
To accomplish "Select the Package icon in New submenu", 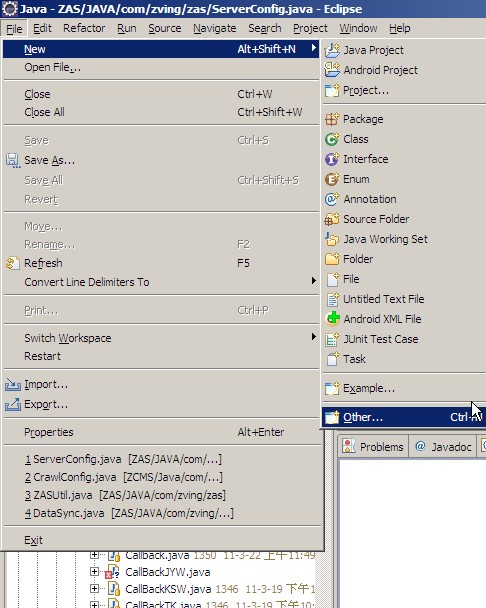I will [x=332, y=119].
